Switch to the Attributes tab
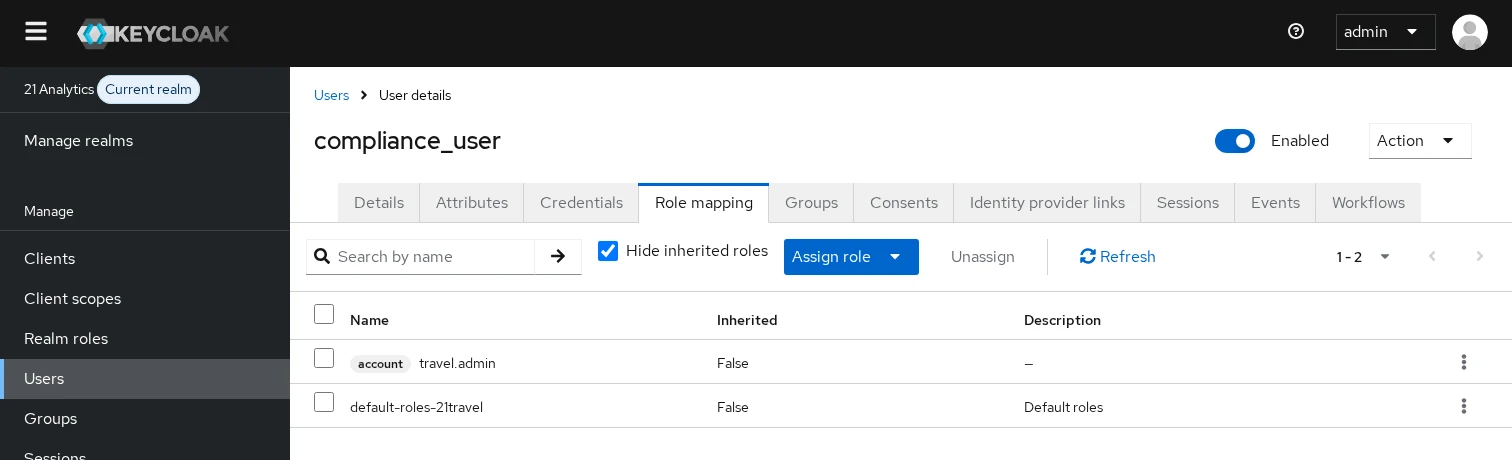 point(472,203)
